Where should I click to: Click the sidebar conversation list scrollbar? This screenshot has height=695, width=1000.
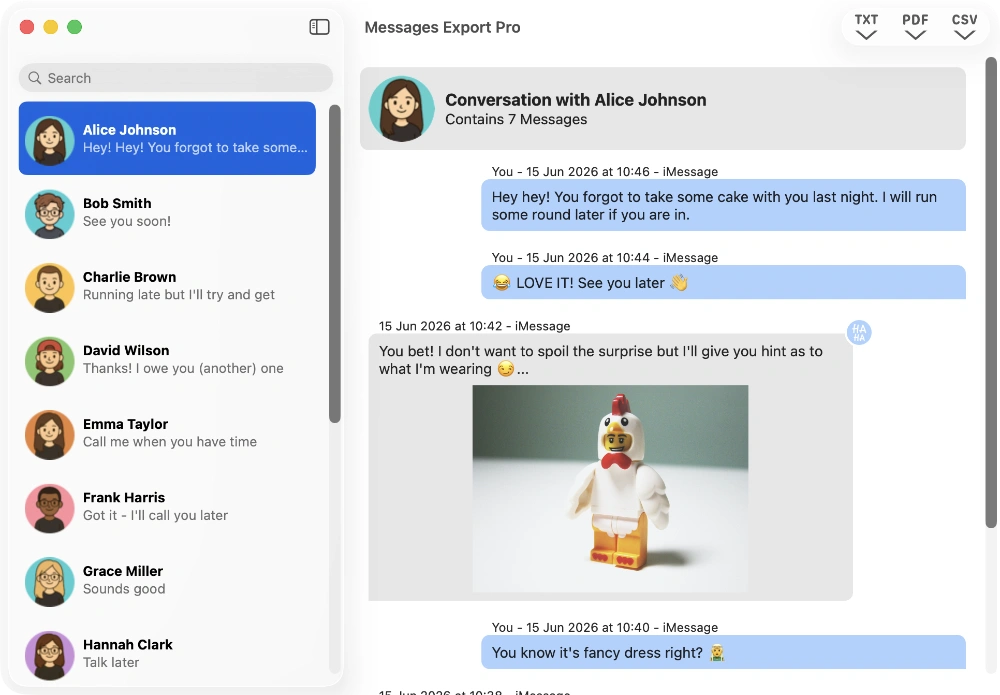(x=335, y=264)
